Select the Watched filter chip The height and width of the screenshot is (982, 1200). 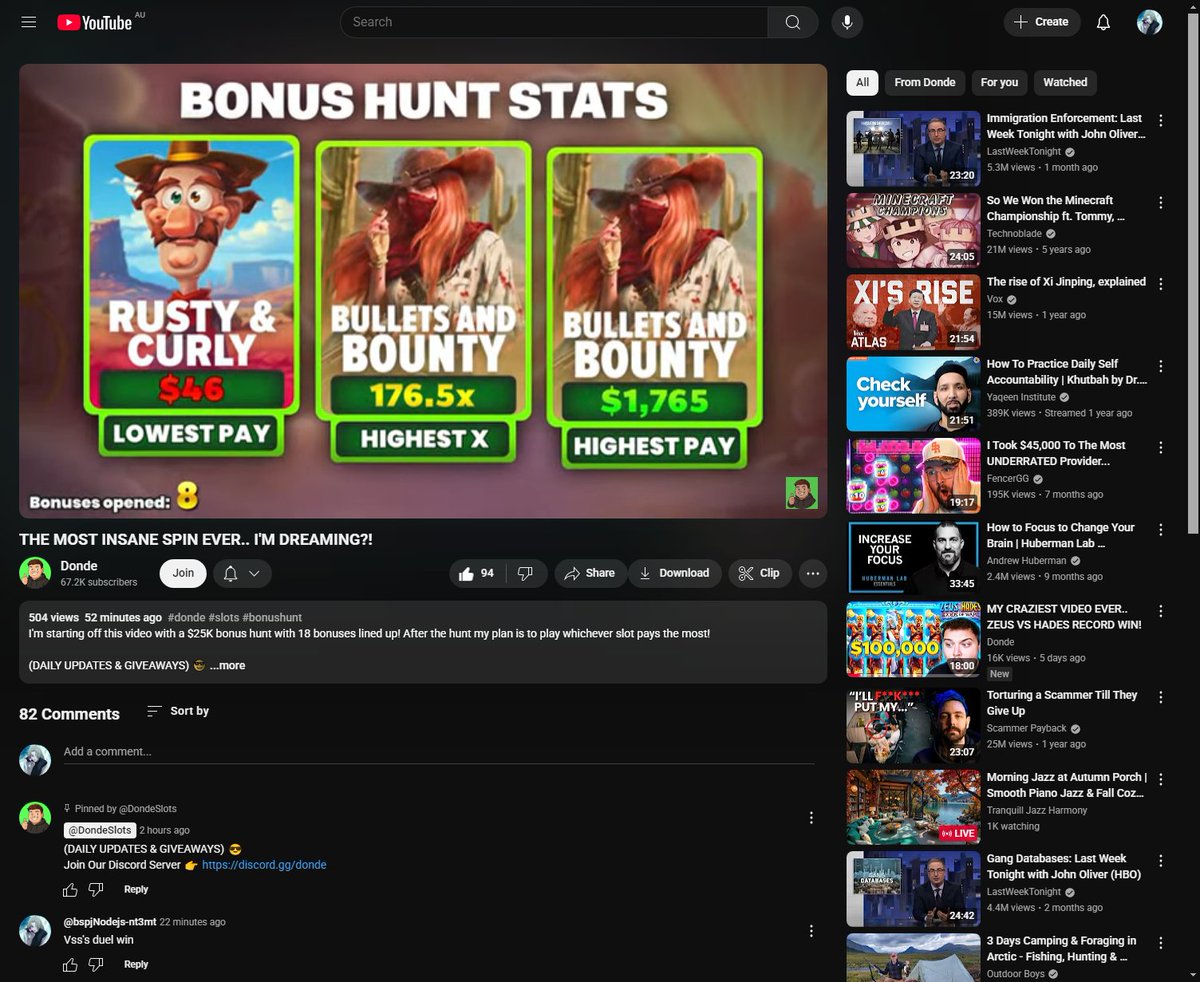tap(1065, 82)
